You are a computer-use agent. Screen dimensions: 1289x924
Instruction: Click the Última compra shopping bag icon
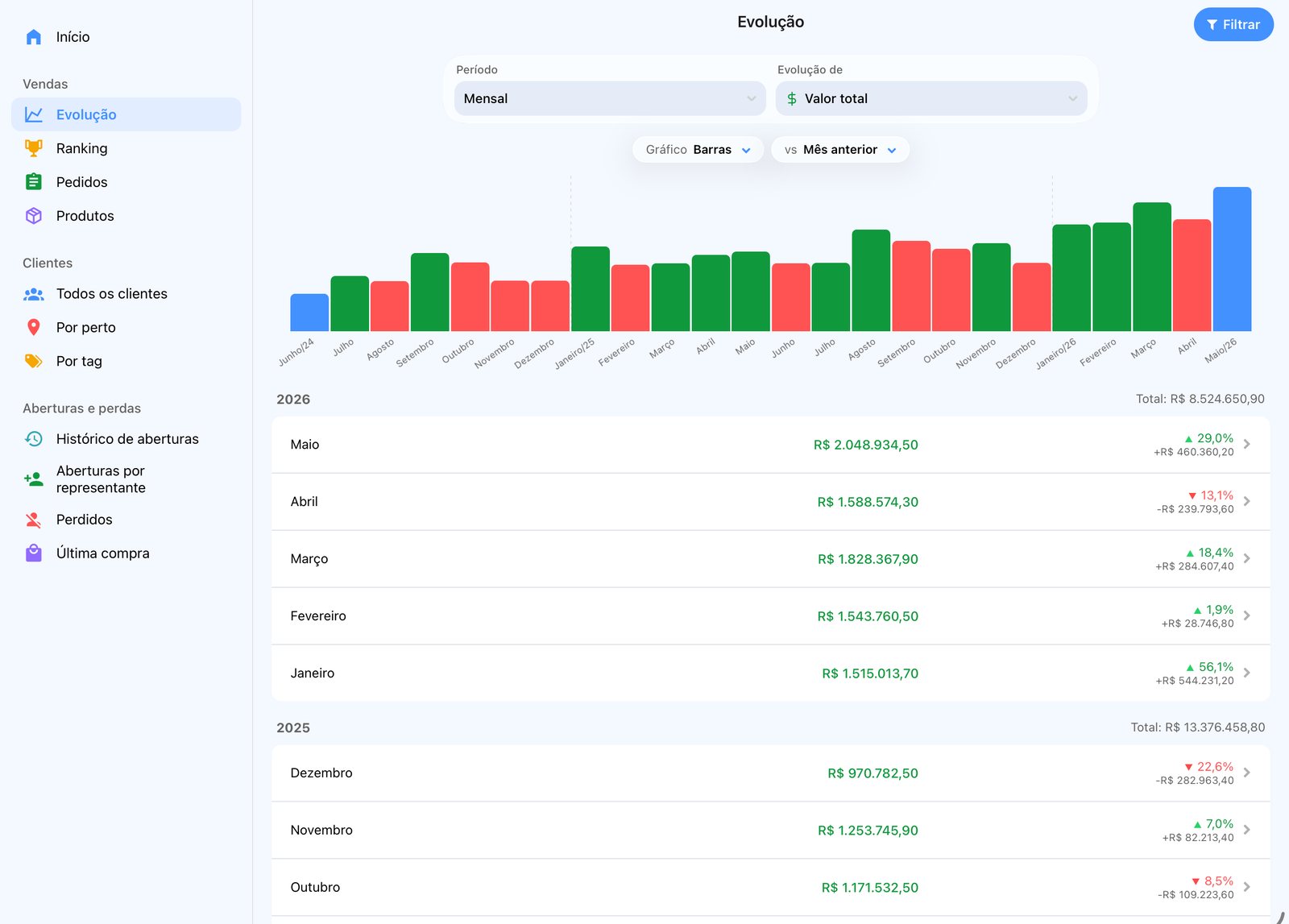tap(33, 553)
